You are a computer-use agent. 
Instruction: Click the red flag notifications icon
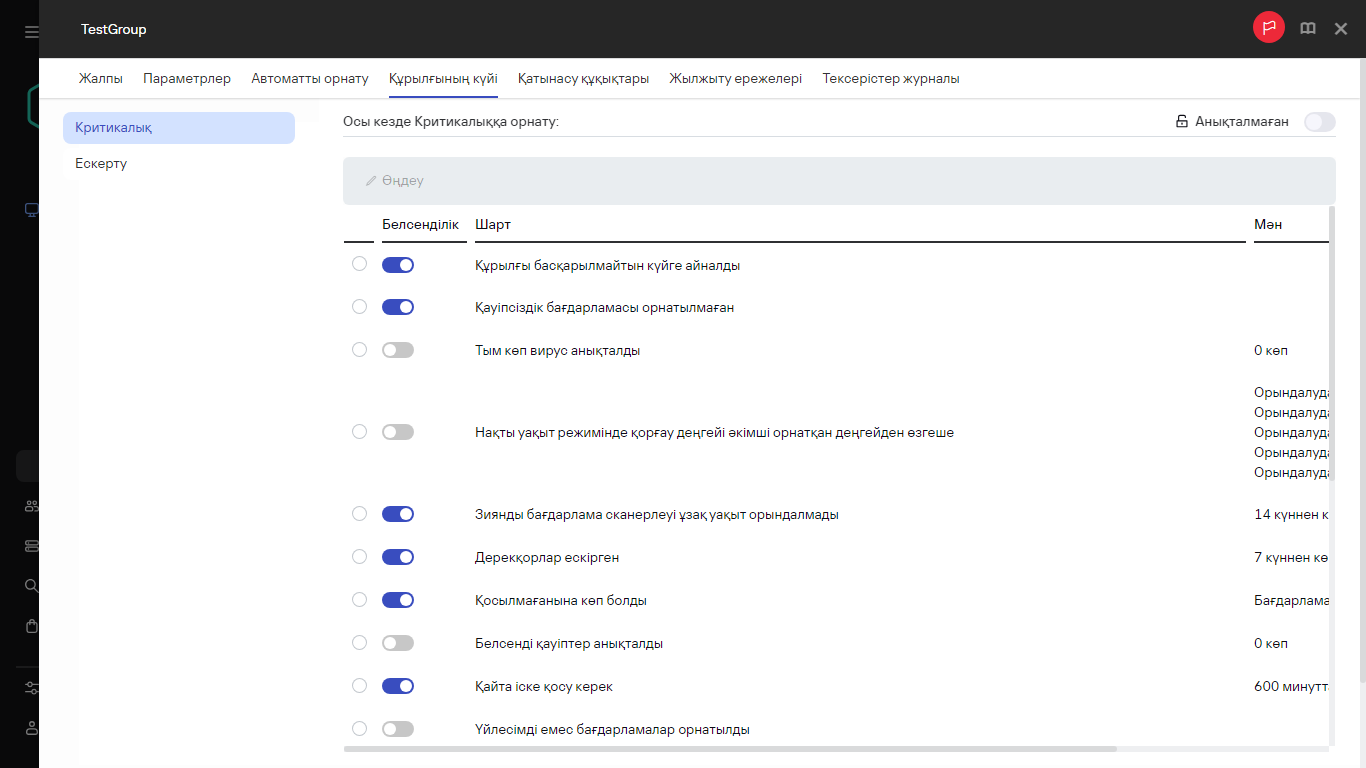(x=1268, y=28)
